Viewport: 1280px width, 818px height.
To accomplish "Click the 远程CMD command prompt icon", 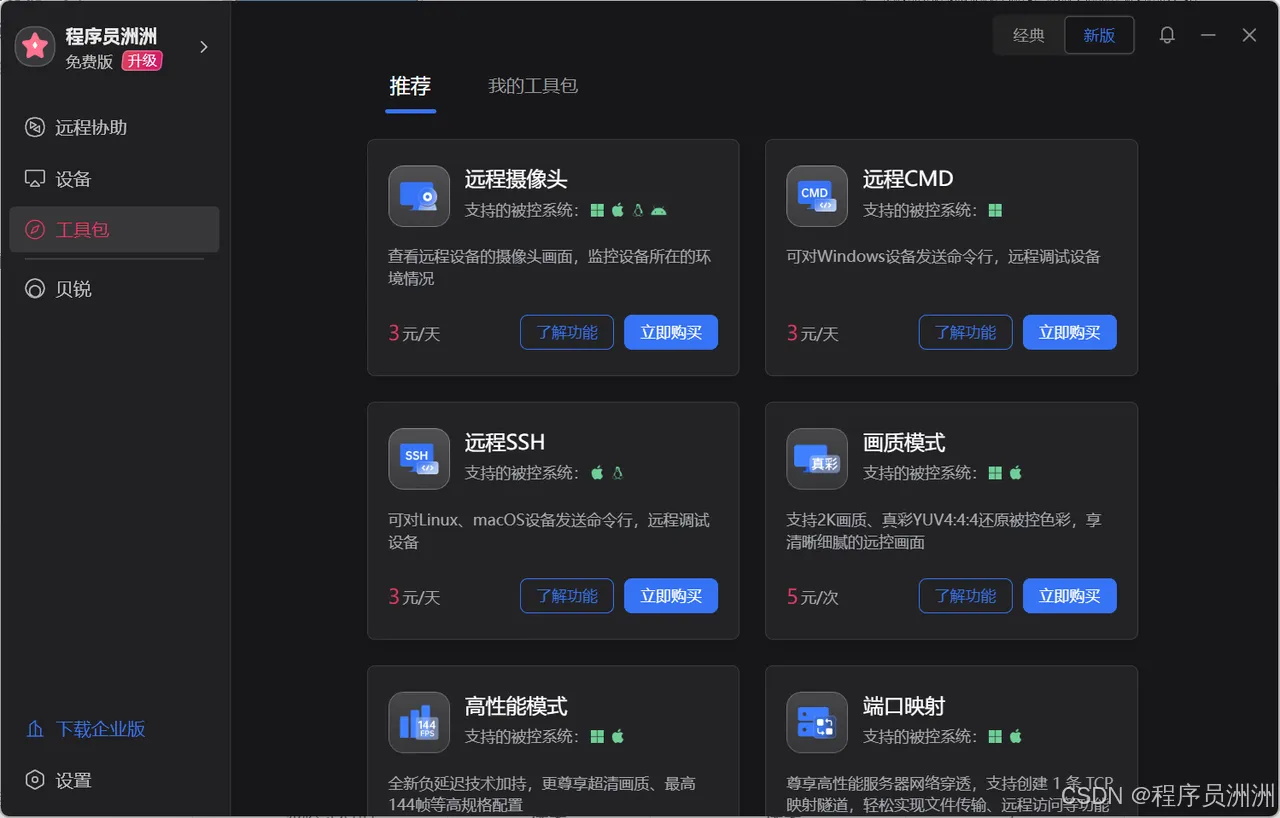I will pos(816,196).
